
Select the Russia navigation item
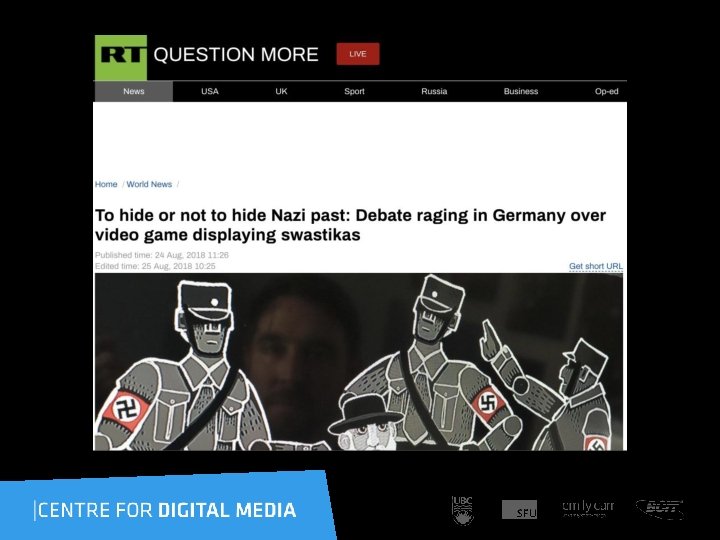pos(434,91)
